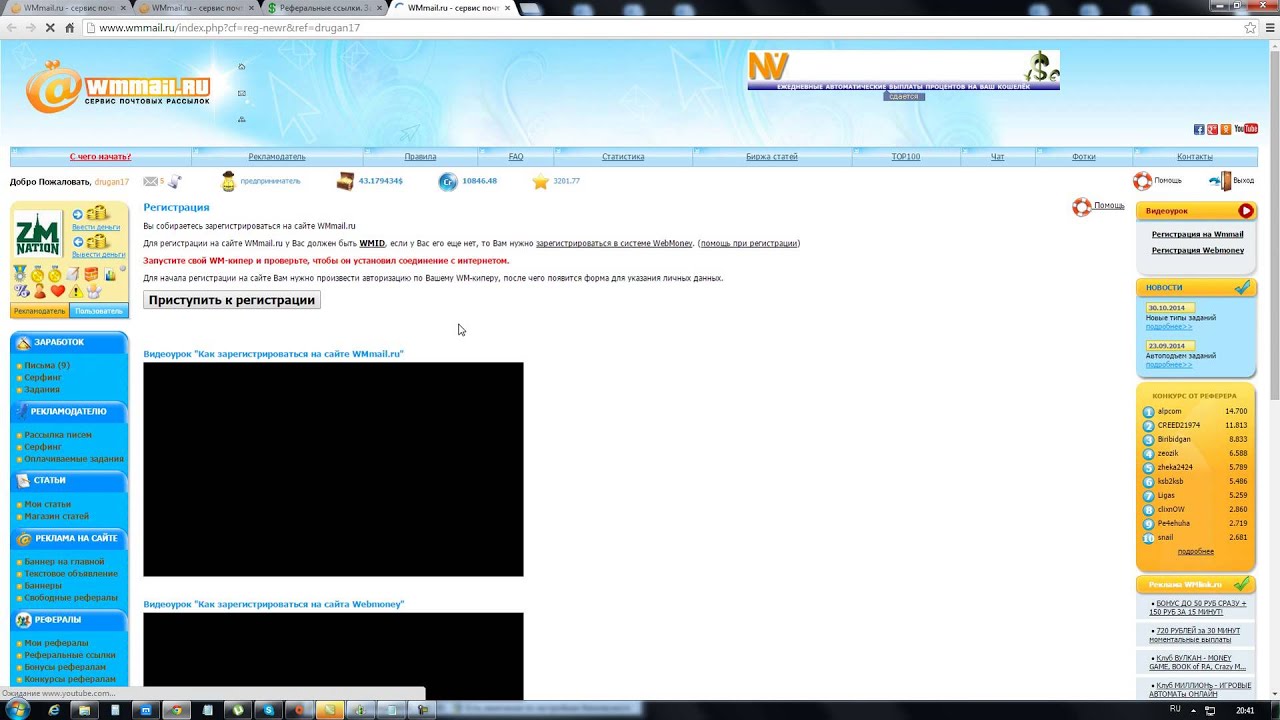The height and width of the screenshot is (720, 1280).
Task: Open the '720 РУБЛЕЙ за 30 МИНУТ' ad link
Action: pos(1196,635)
